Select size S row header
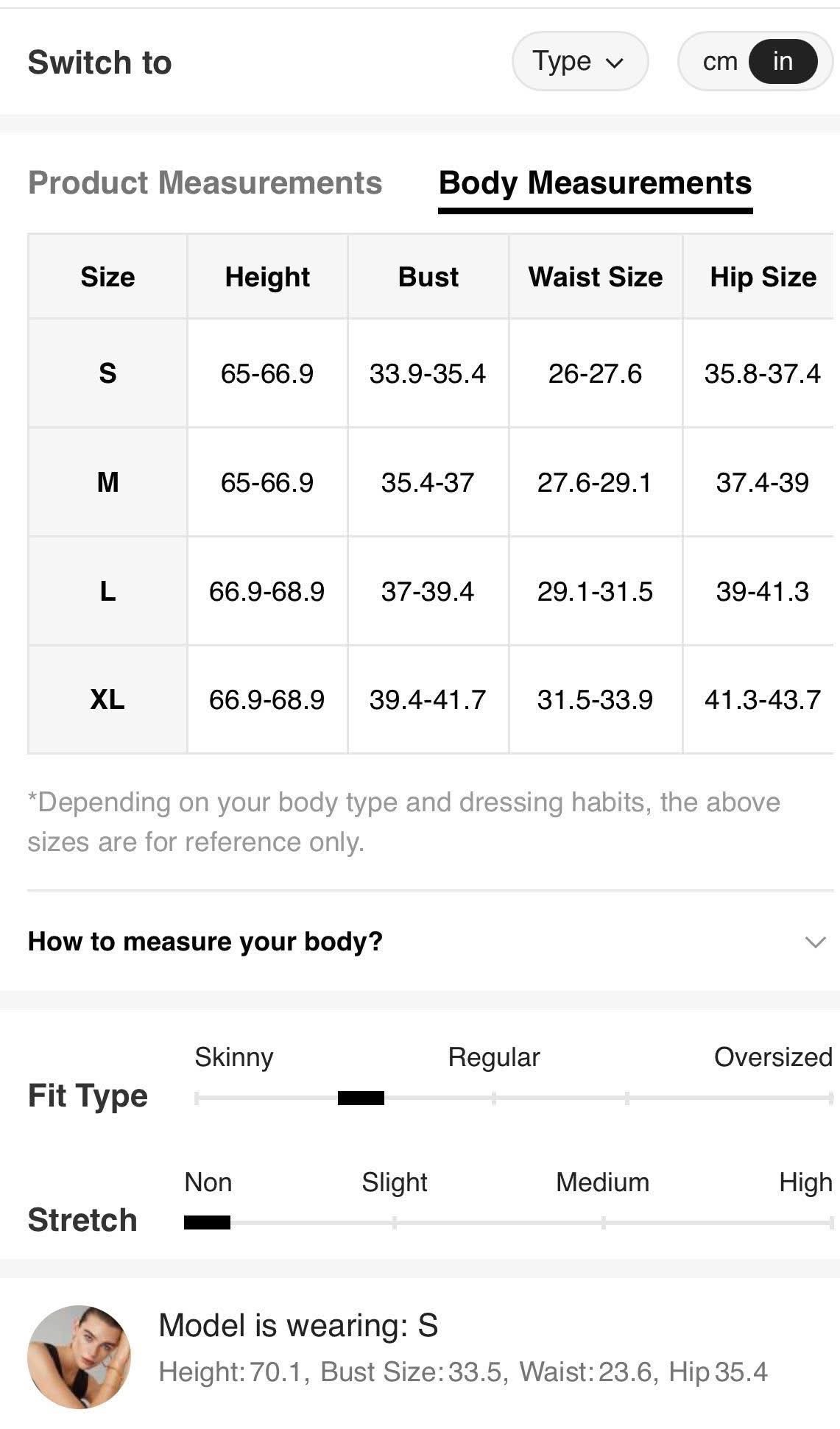The width and height of the screenshot is (840, 1429). (107, 373)
